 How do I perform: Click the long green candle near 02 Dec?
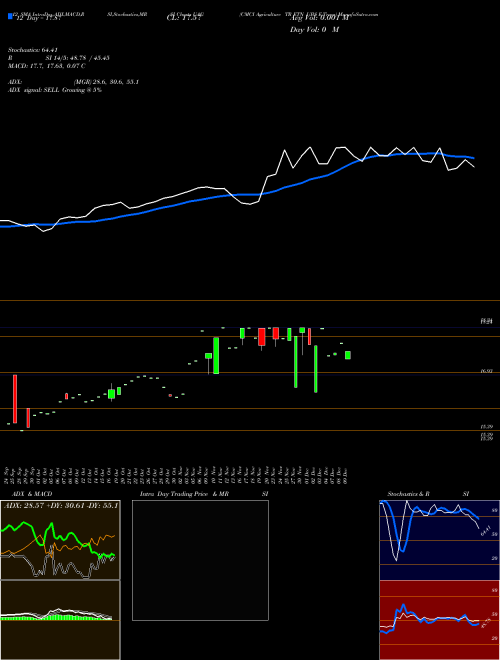(x=316, y=369)
